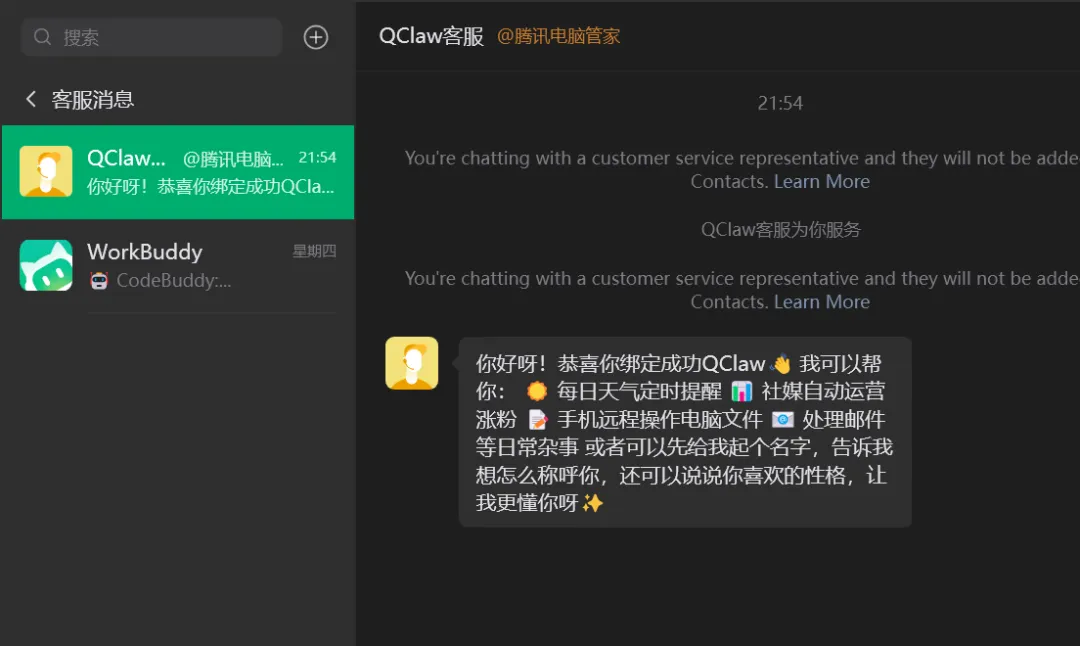Click the 星期四 date on WorkBuddy row
The height and width of the screenshot is (646, 1080).
[315, 251]
